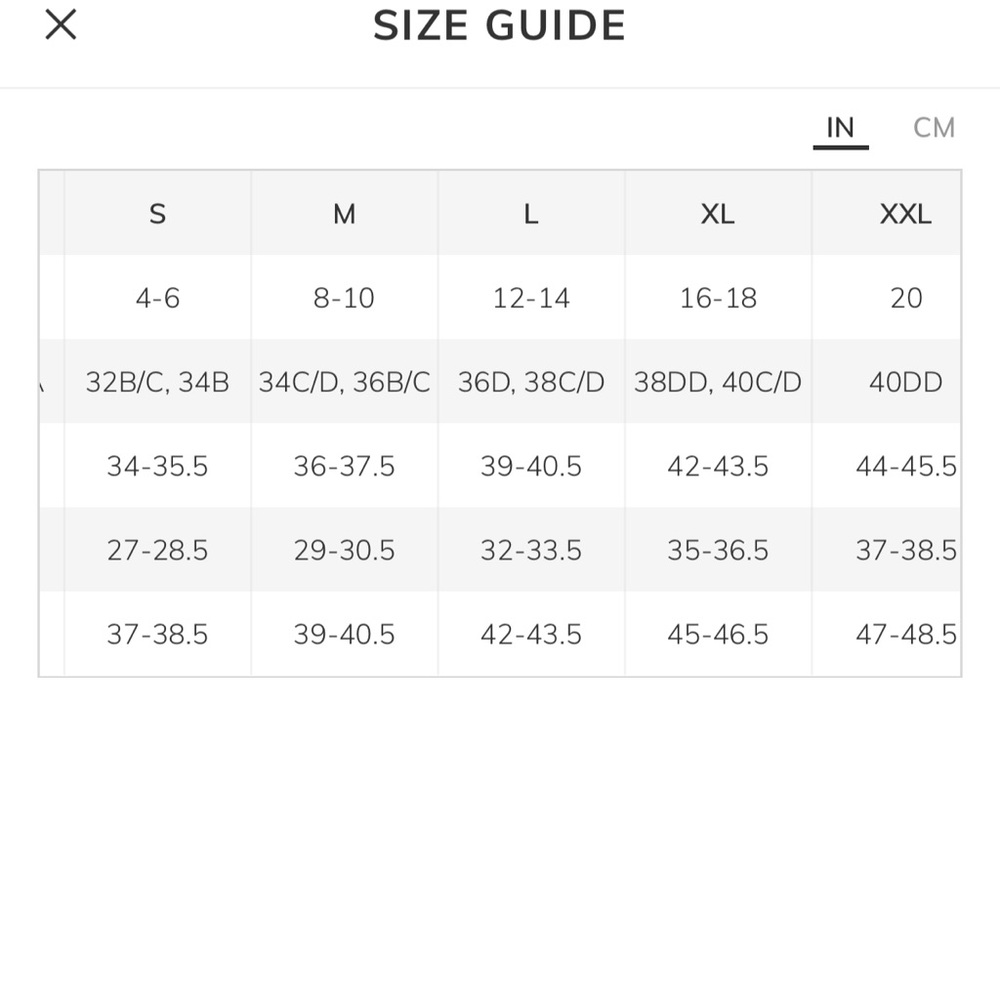Click the M size column header

(344, 214)
